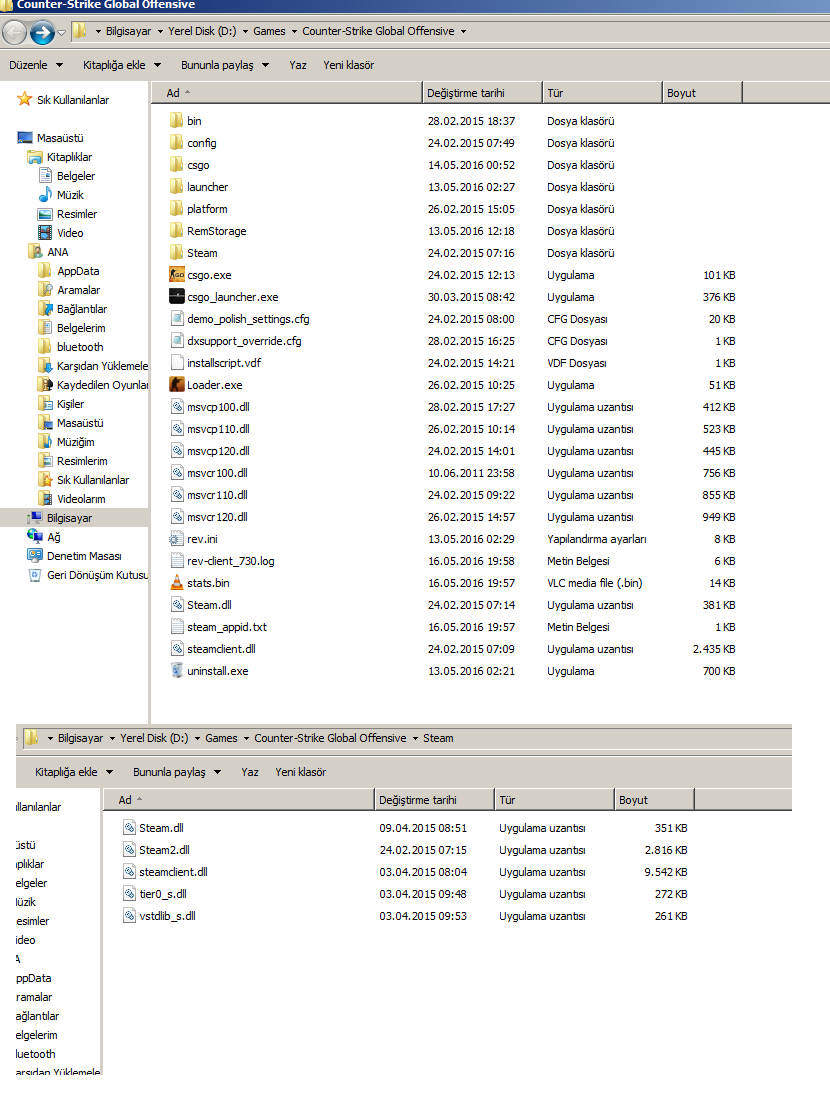The height and width of the screenshot is (1104, 830).
Task: Select Videolarım in the navigation tree
Action: click(81, 498)
